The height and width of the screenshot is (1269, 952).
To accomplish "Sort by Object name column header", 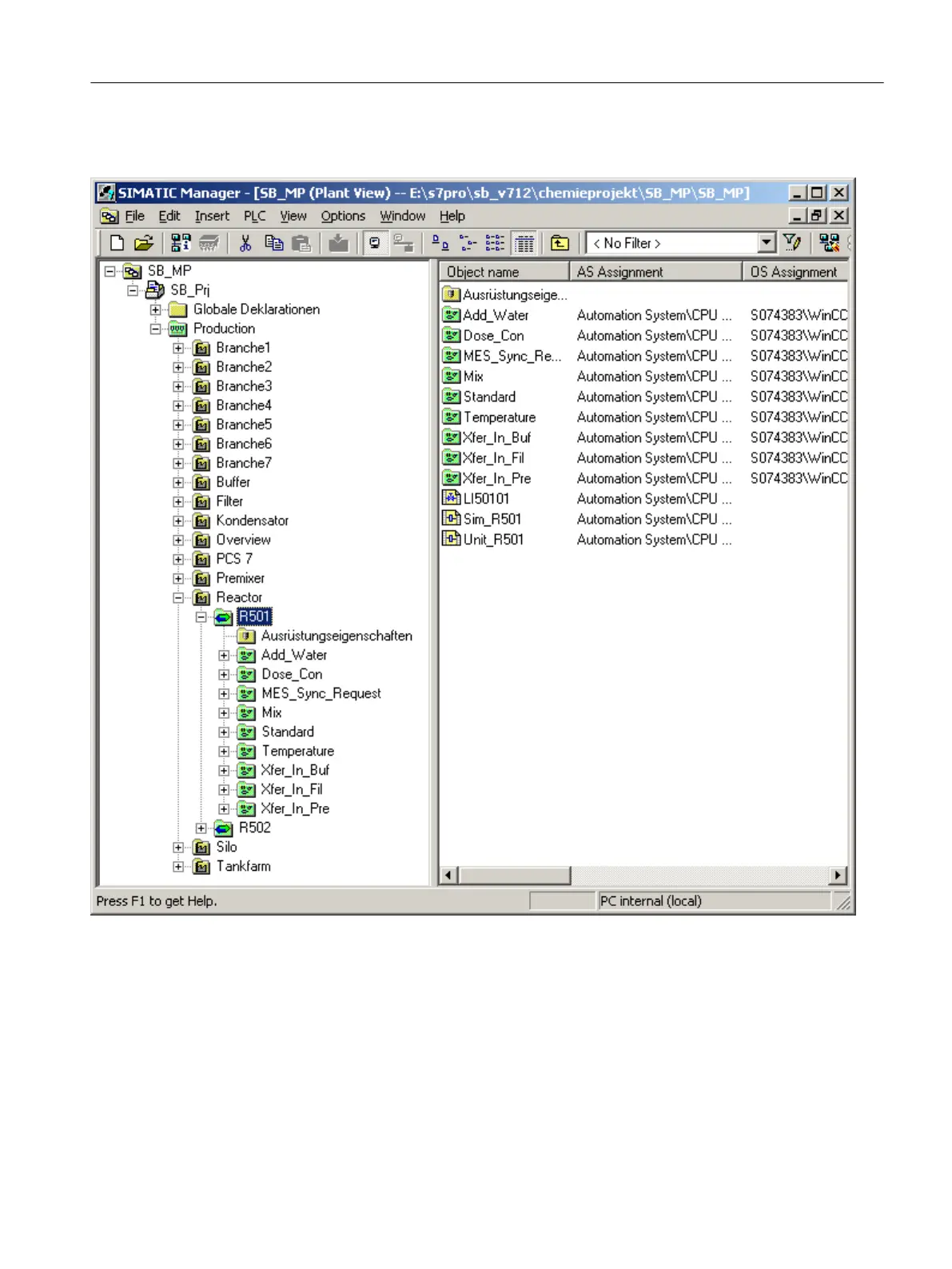I will [x=504, y=272].
